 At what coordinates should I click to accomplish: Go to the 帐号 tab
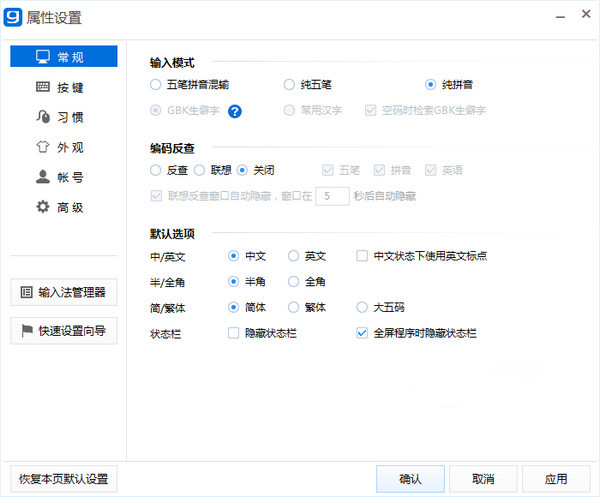[x=64, y=177]
